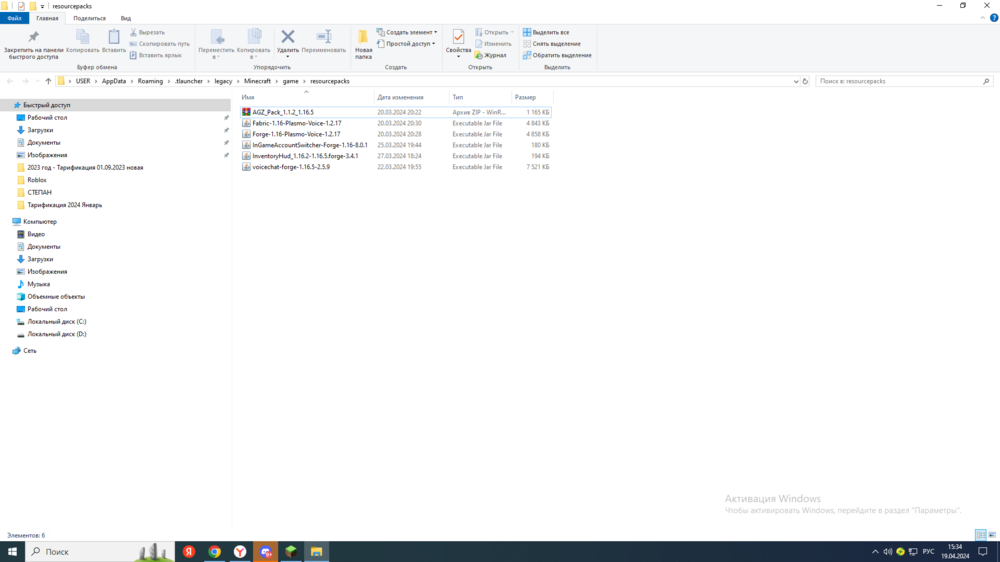Click the Up one level arrow
Image resolution: width=1000 pixels, height=562 pixels.
48,81
